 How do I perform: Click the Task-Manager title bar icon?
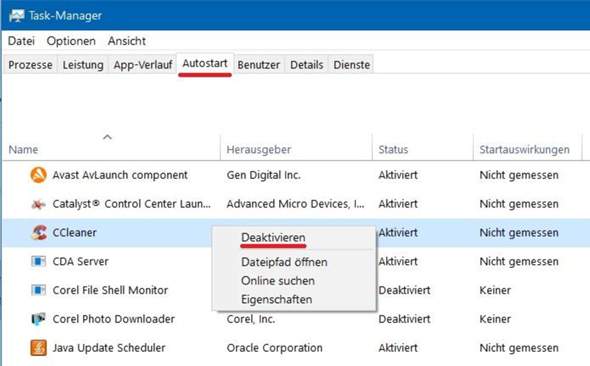point(17,15)
